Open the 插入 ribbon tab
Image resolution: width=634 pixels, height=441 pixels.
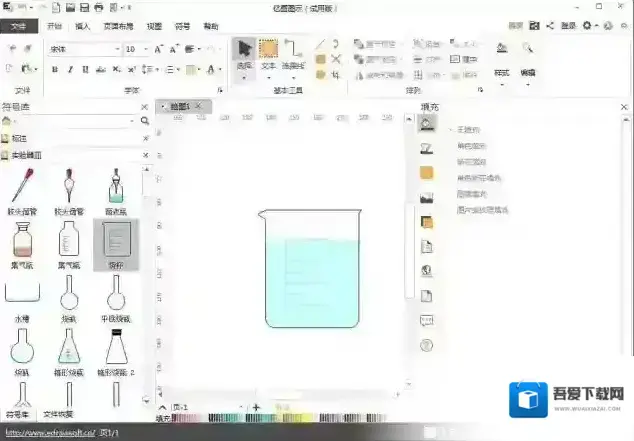coord(83,26)
